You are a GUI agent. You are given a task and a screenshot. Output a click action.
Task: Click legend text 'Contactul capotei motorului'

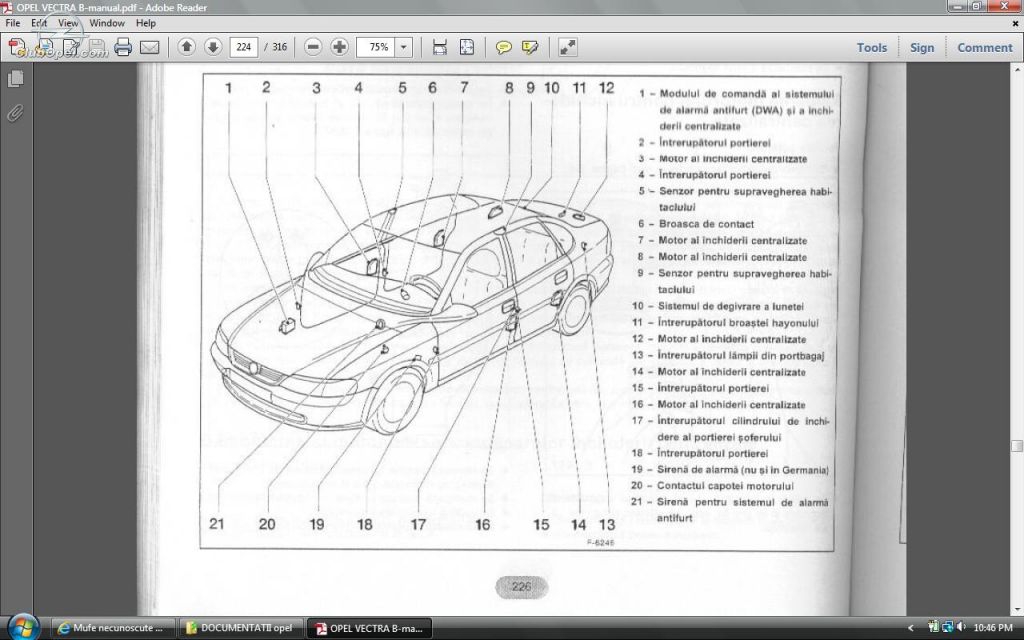pos(725,486)
